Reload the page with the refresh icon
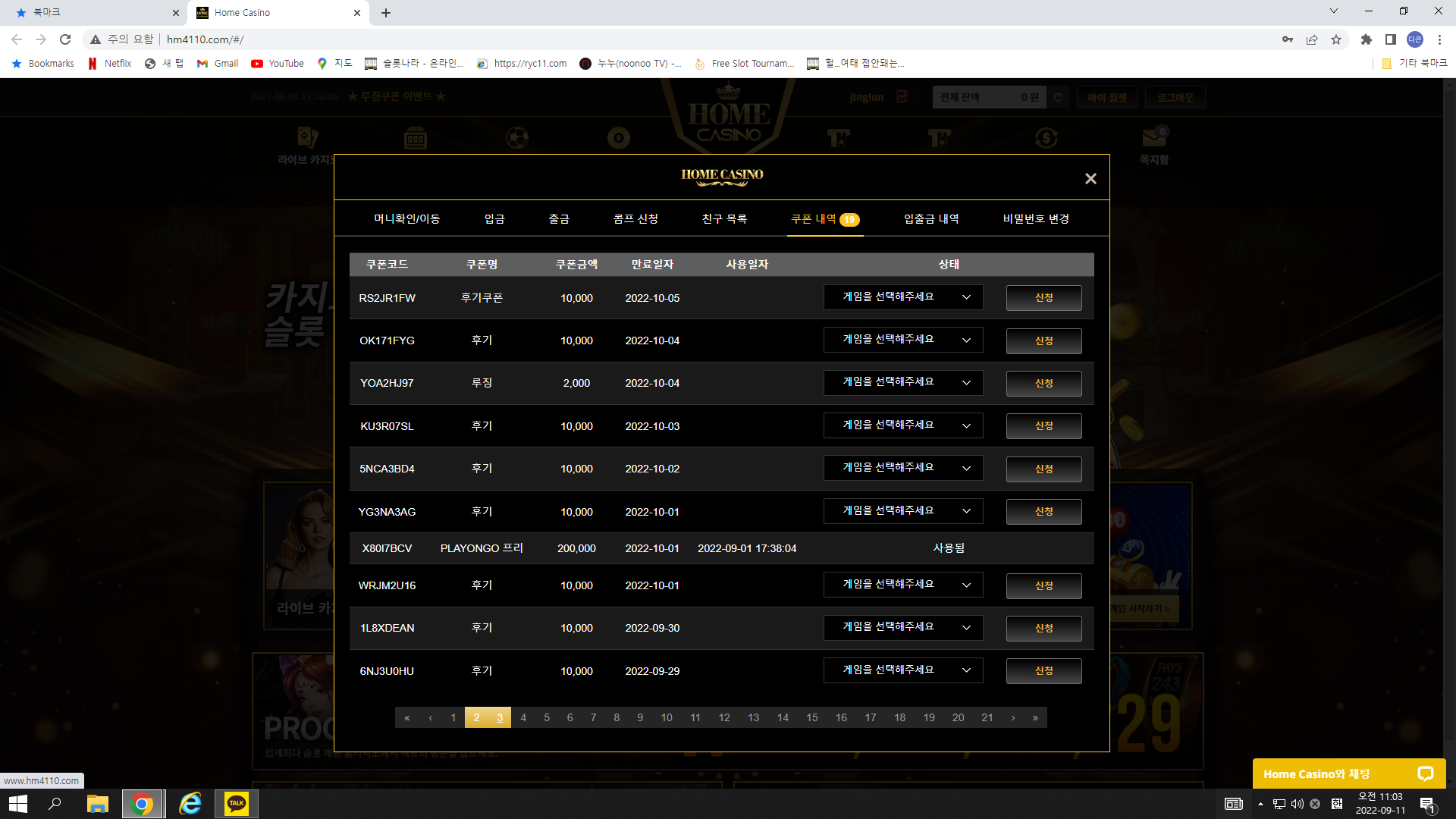The height and width of the screenshot is (819, 1456). (x=65, y=39)
